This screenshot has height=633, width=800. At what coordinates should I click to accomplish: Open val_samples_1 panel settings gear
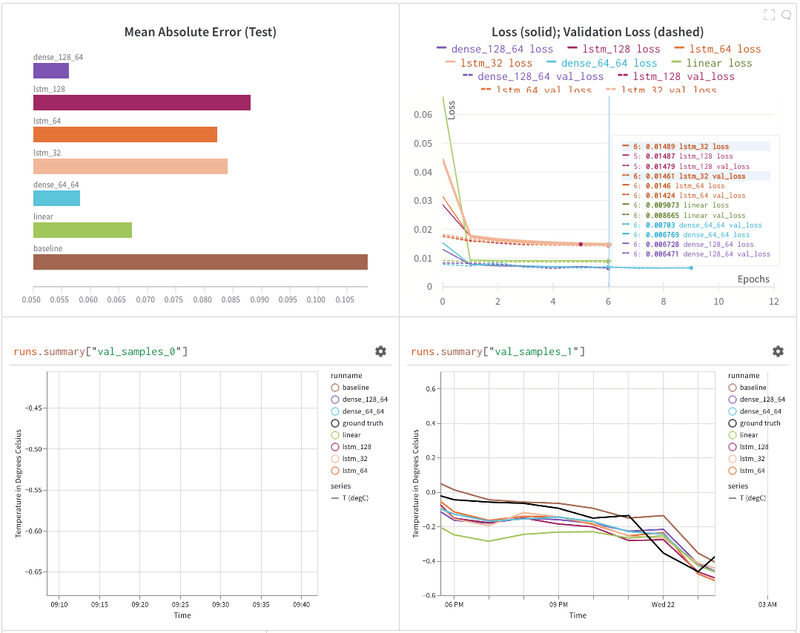pos(778,351)
